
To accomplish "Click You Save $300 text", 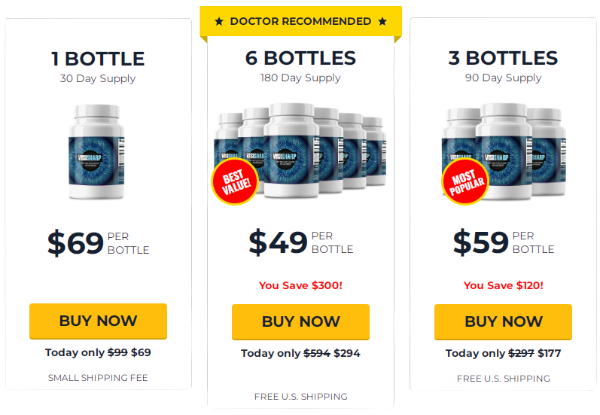I will [301, 285].
